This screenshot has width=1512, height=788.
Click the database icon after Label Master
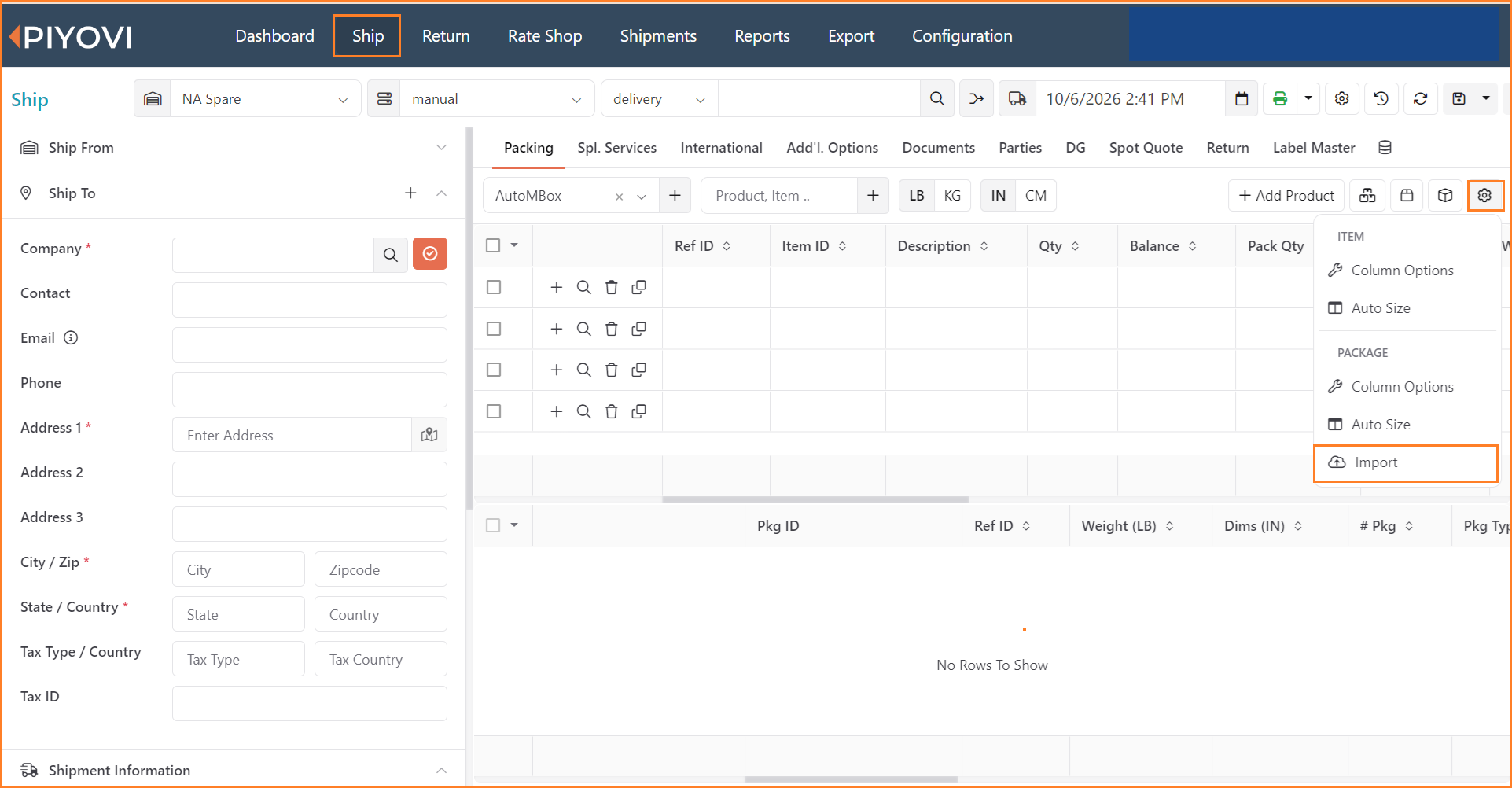pos(1385,147)
